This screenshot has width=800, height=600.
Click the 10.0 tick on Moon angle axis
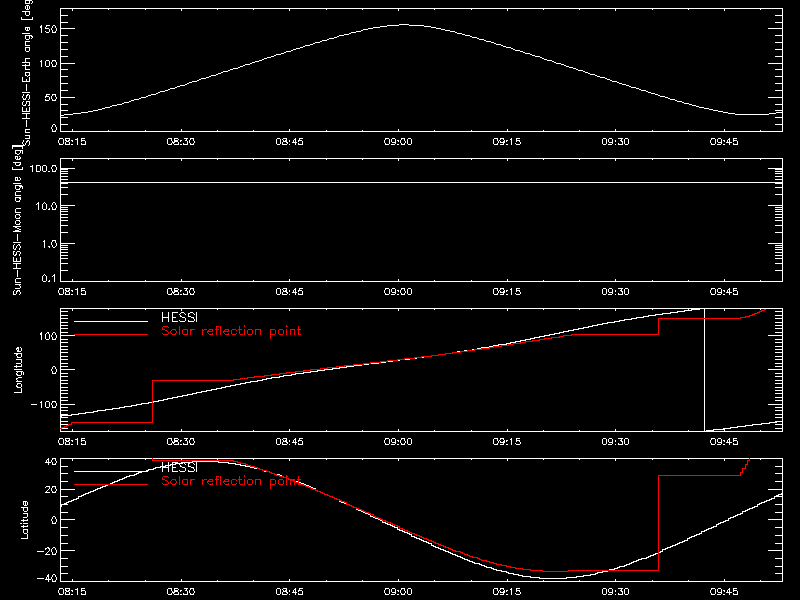pos(46,206)
